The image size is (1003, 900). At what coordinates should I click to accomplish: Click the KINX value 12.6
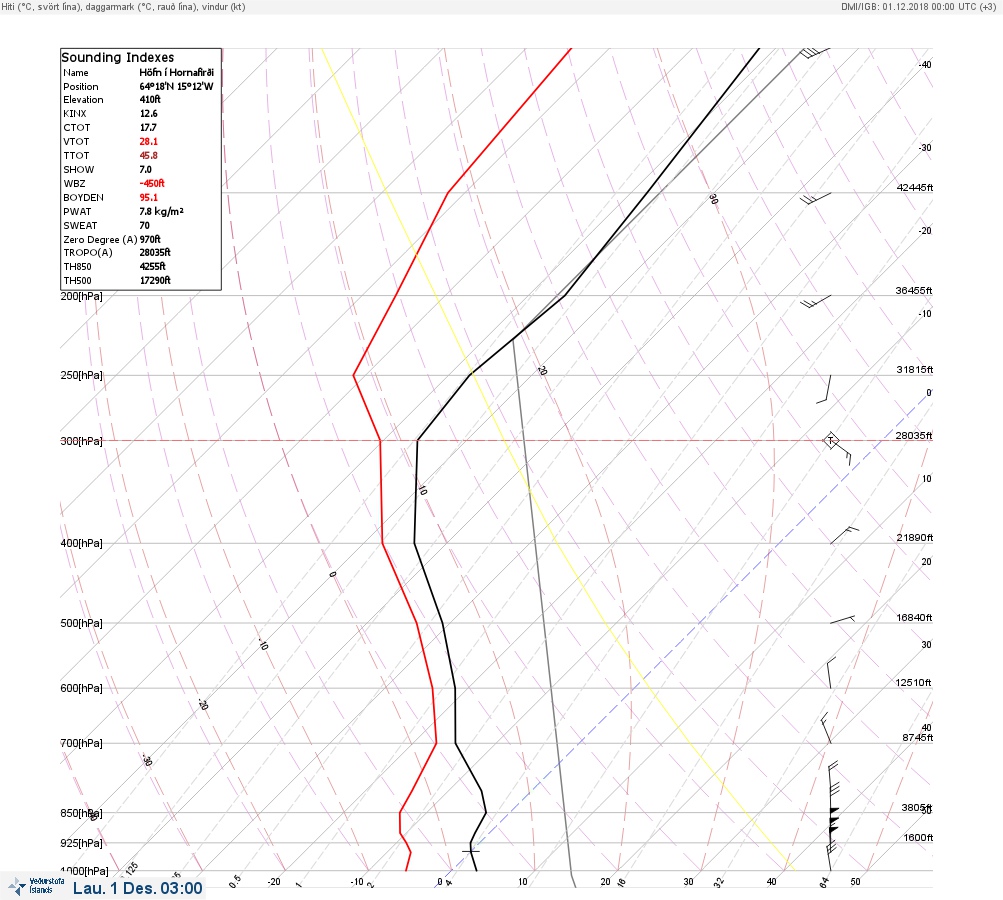tap(148, 114)
